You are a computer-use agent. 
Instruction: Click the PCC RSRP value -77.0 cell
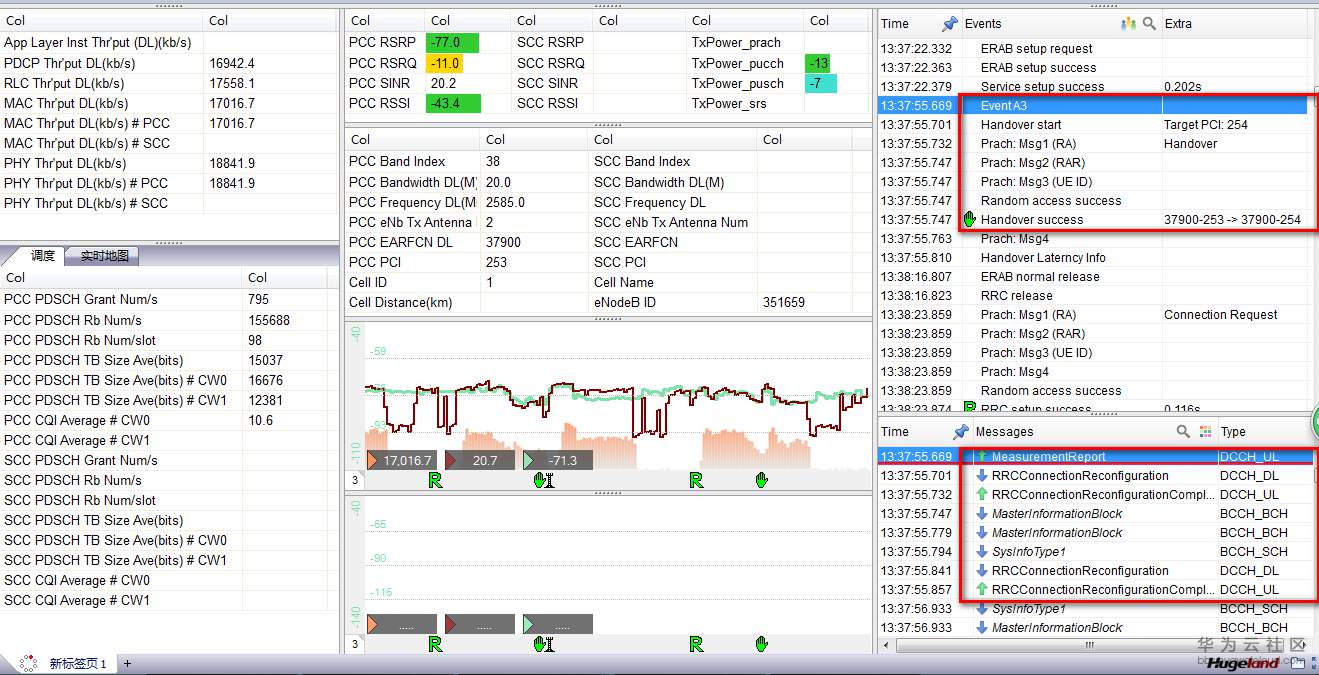452,43
